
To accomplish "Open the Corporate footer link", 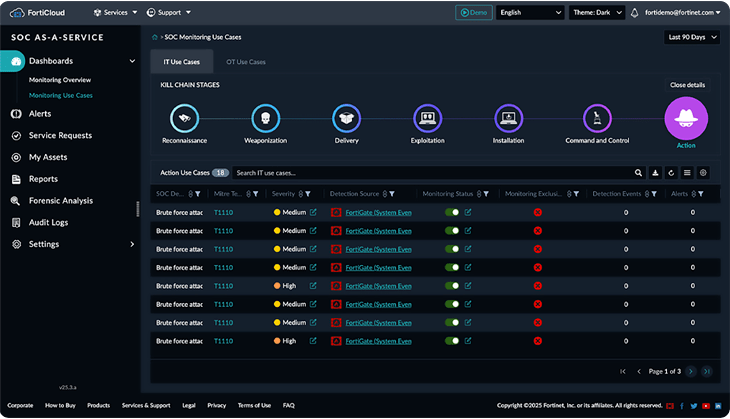I will (x=20, y=405).
